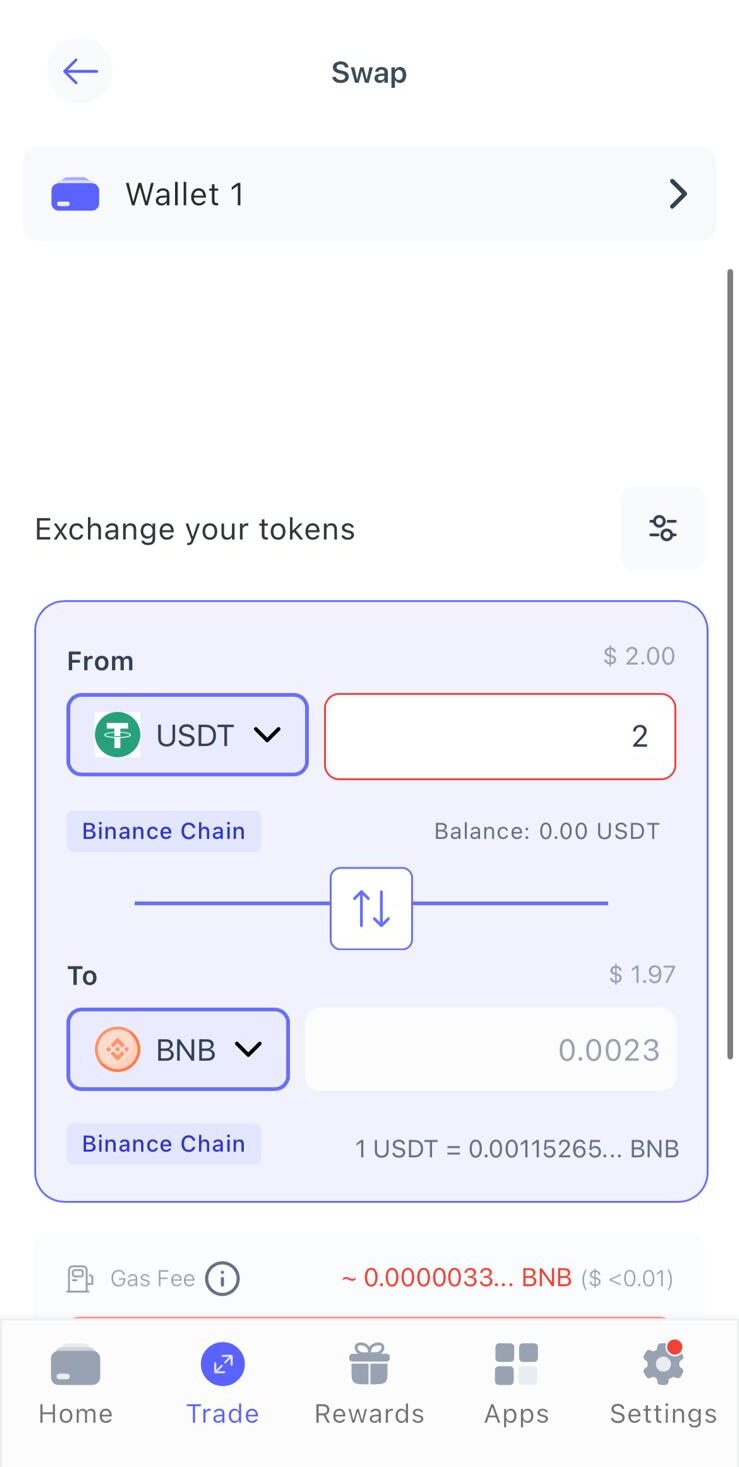Click the To amount field showing 0.0023
This screenshot has height=1467, width=739.
[x=490, y=1049]
